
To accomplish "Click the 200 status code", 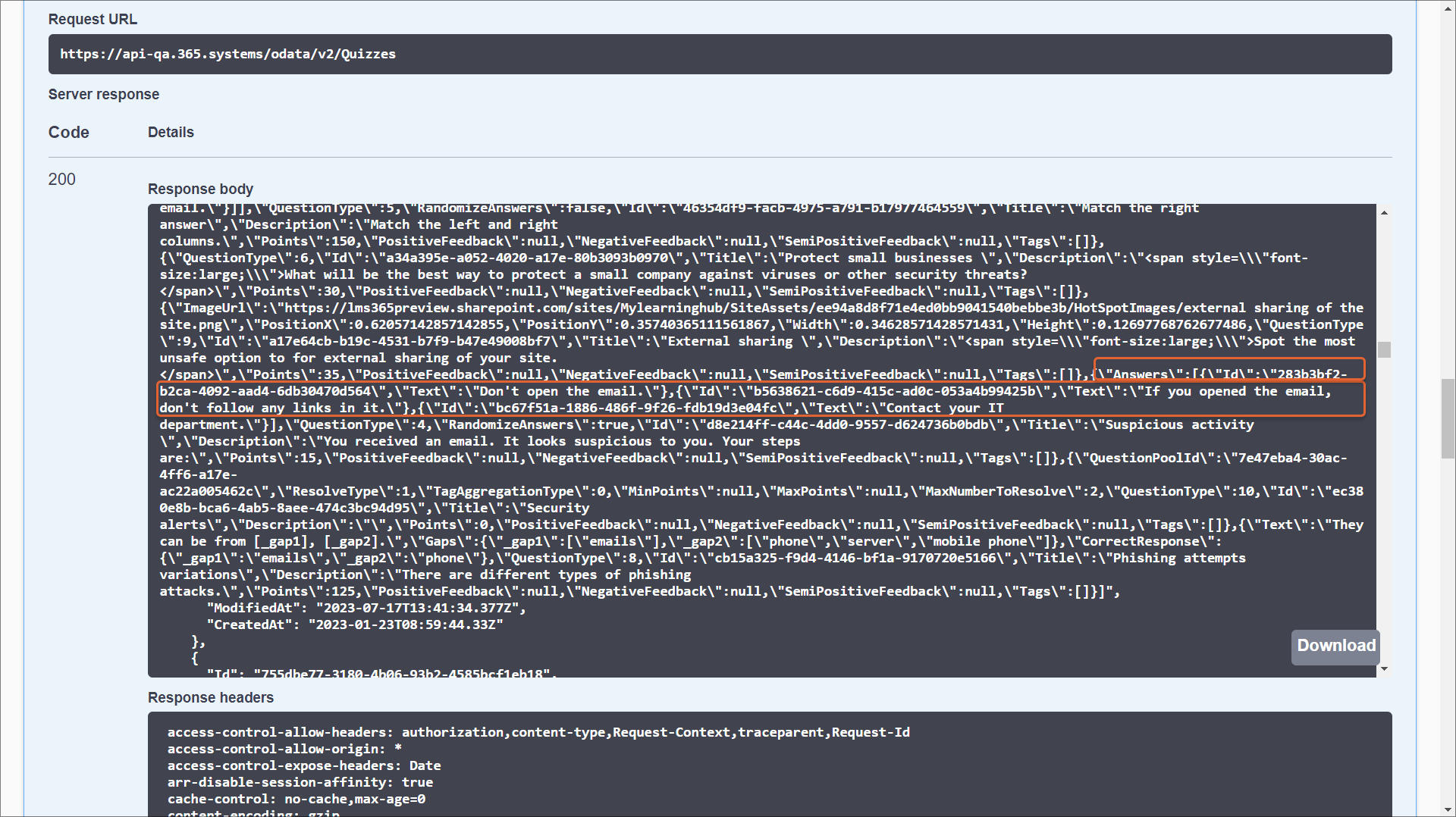I will pos(62,180).
